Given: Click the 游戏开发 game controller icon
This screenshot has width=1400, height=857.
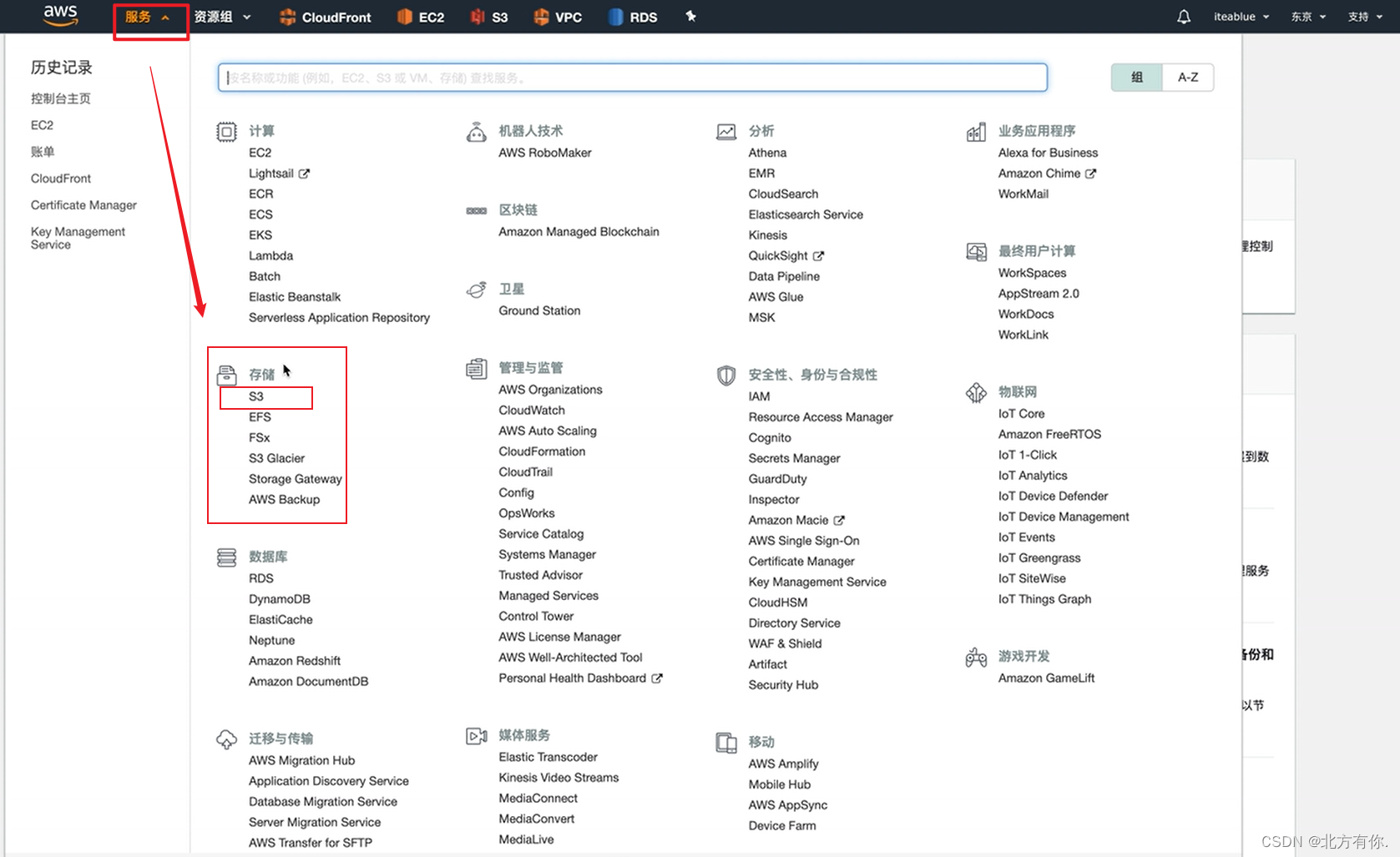Looking at the screenshot, I should 976,658.
